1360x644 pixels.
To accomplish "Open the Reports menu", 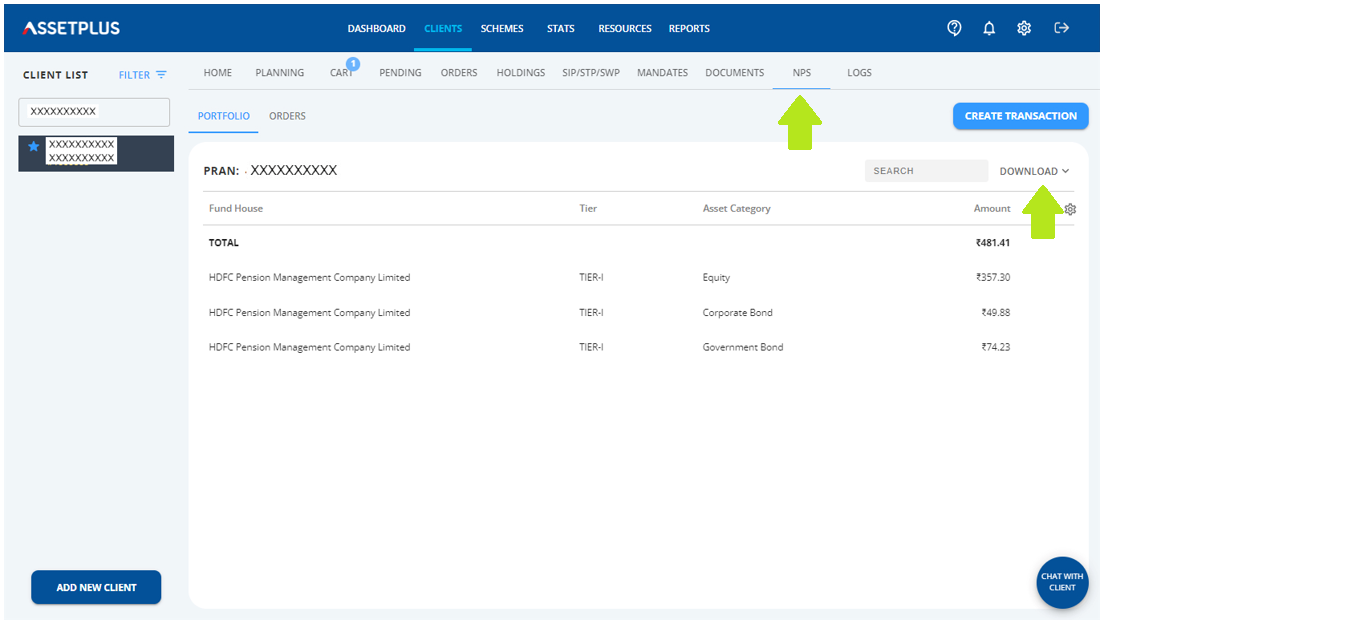I will pyautogui.click(x=689, y=29).
